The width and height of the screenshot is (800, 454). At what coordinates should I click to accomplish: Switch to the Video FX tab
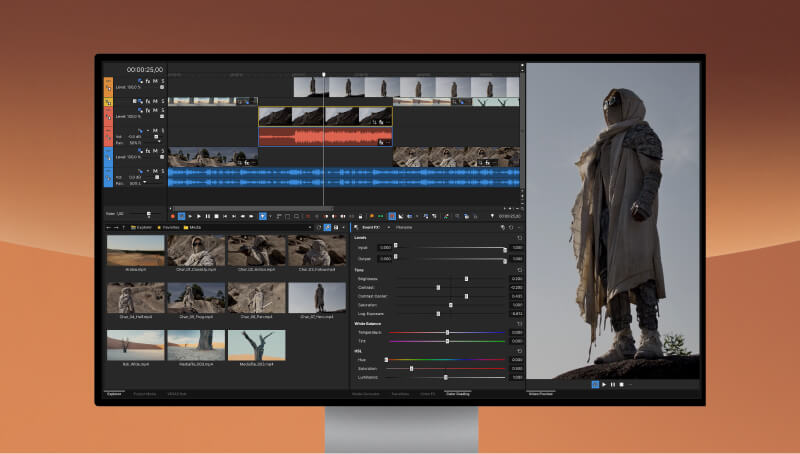click(427, 394)
